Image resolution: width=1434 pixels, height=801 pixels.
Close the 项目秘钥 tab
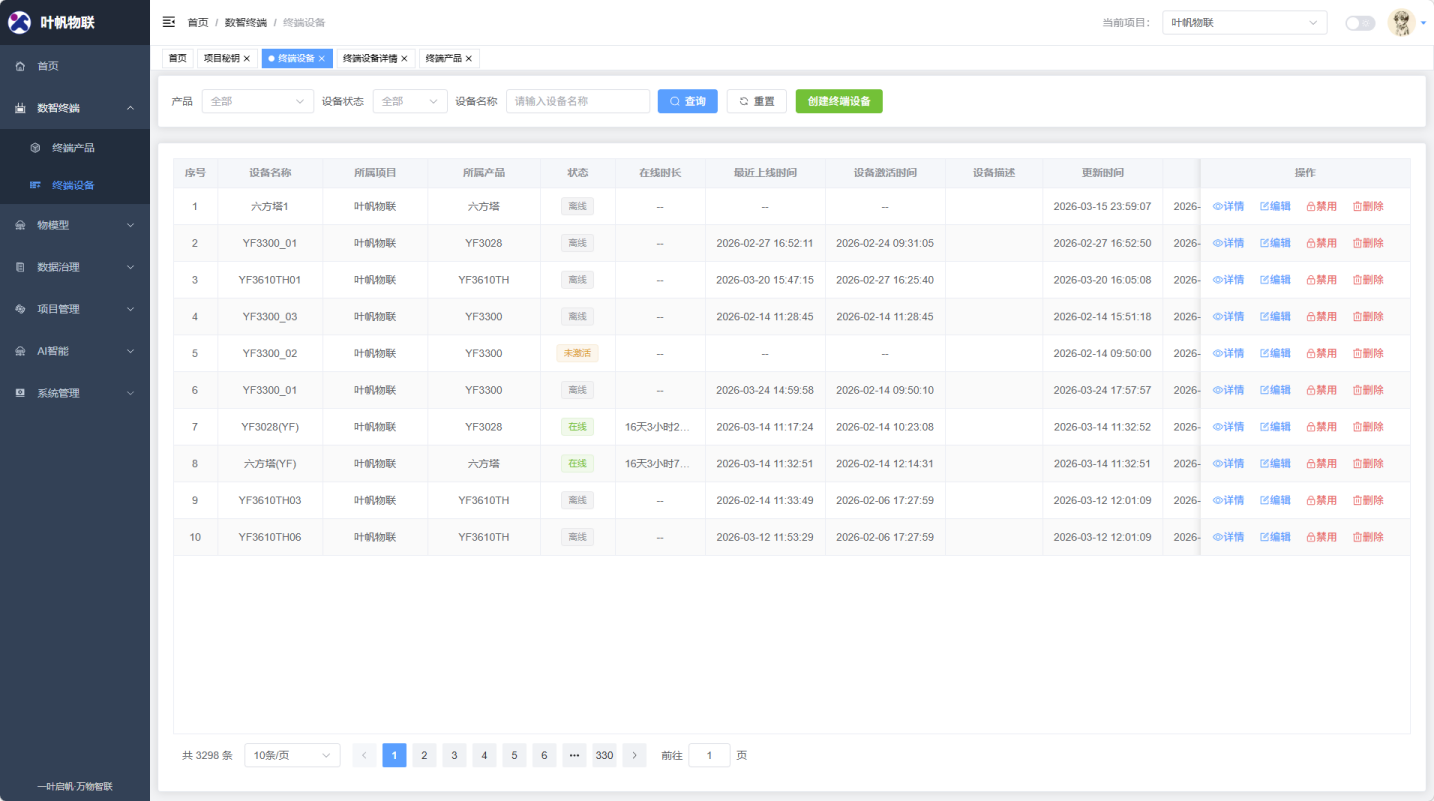point(247,59)
